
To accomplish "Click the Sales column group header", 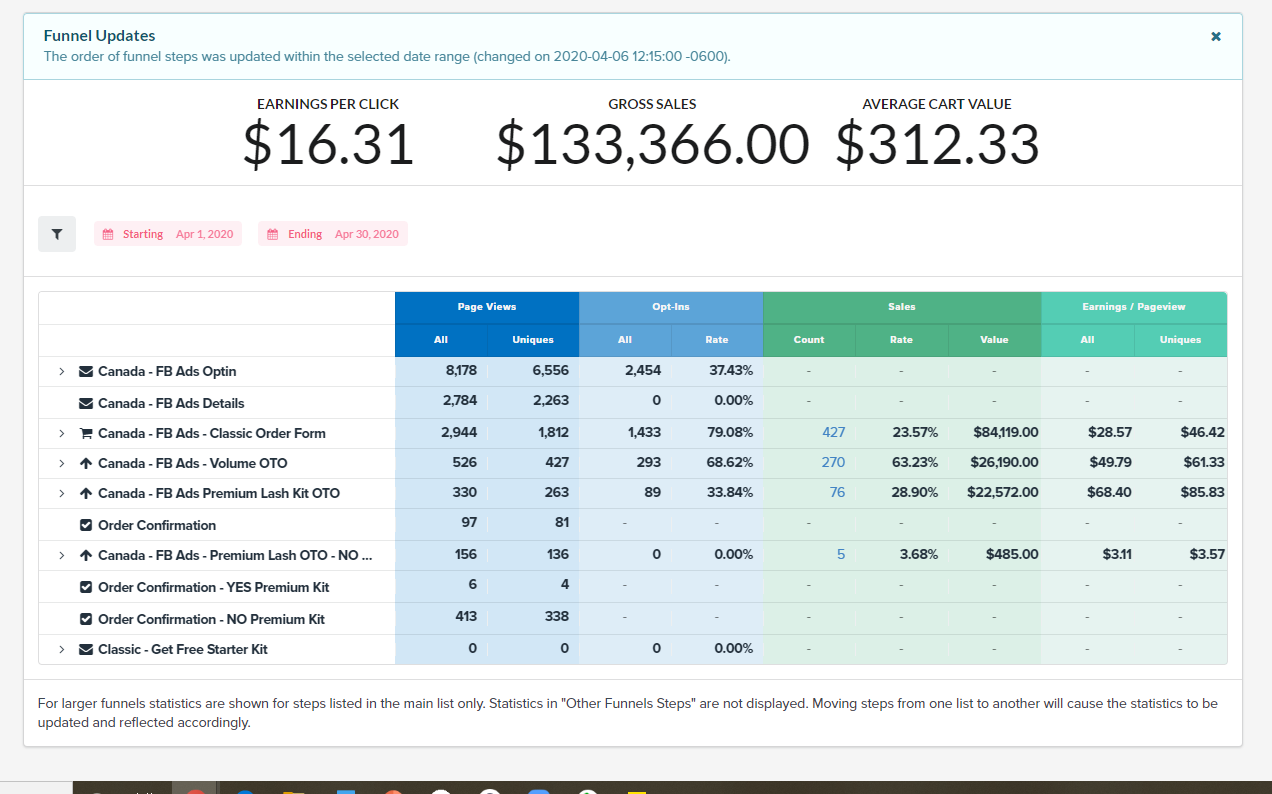I will pos(901,307).
